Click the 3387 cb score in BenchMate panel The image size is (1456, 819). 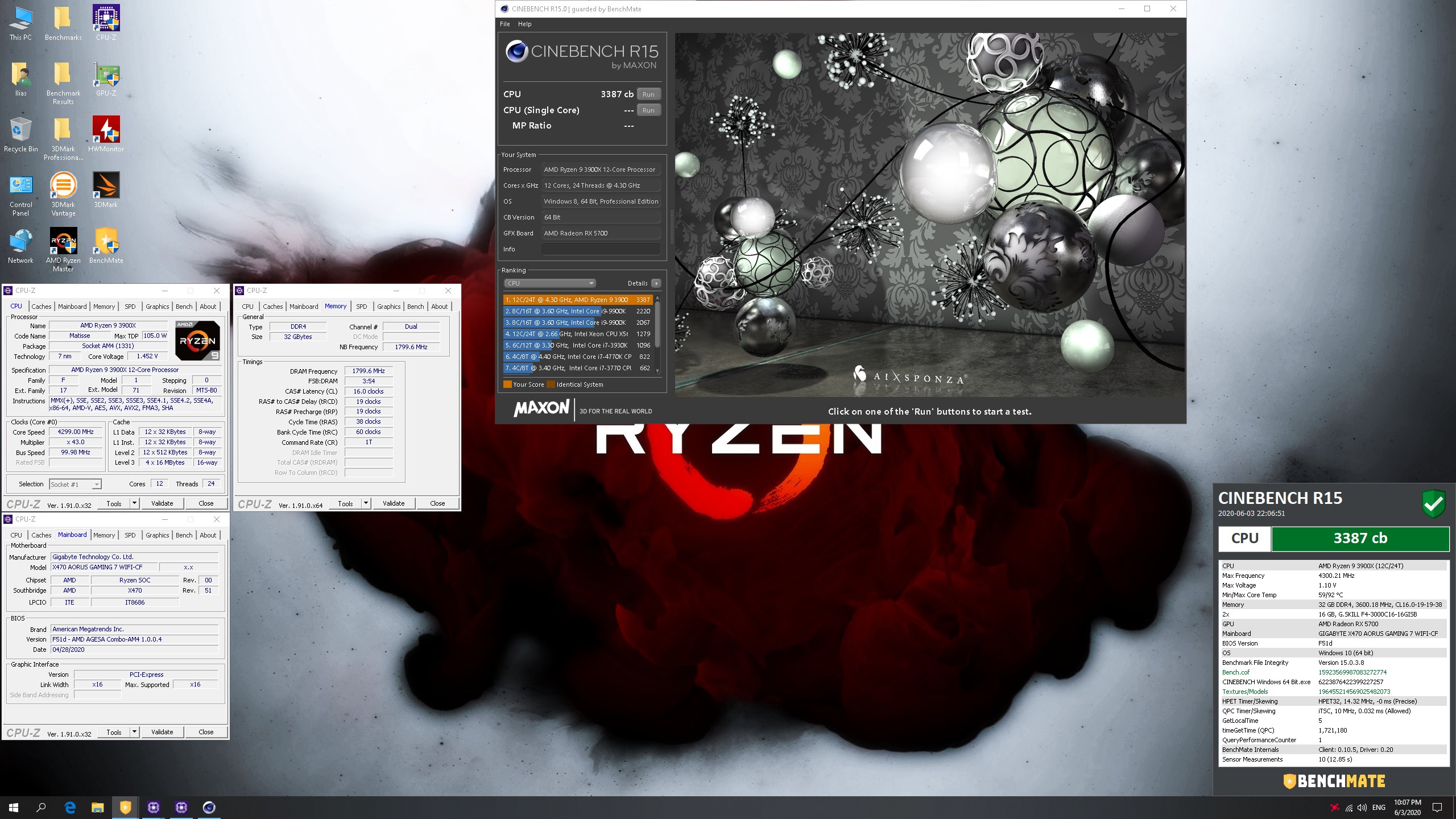(x=1360, y=538)
